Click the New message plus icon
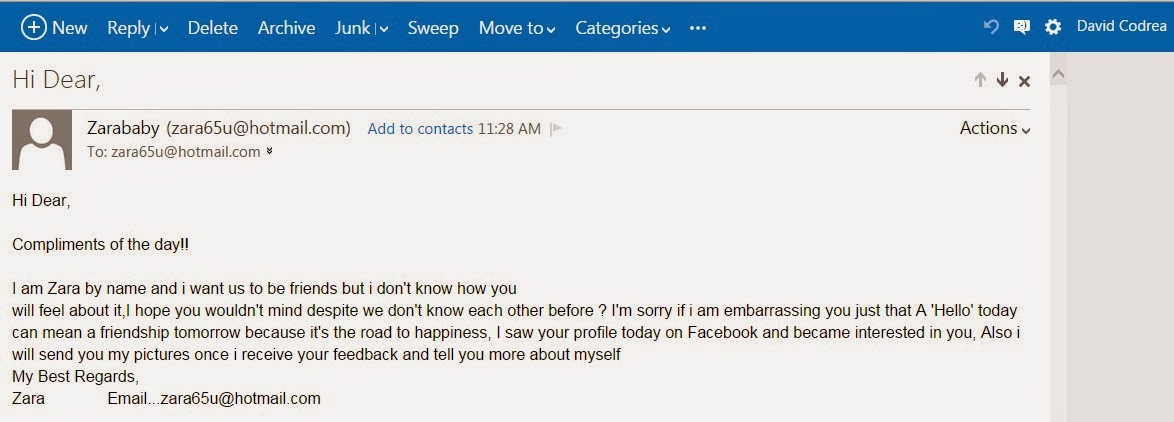The width and height of the screenshot is (1174, 422). coord(34,28)
